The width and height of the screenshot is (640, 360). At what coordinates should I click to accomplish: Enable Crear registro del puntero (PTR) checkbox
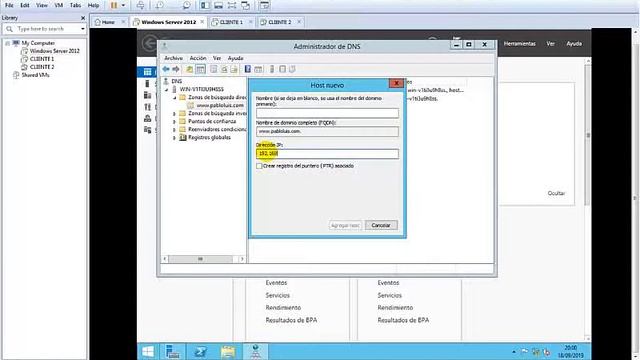coord(259,166)
